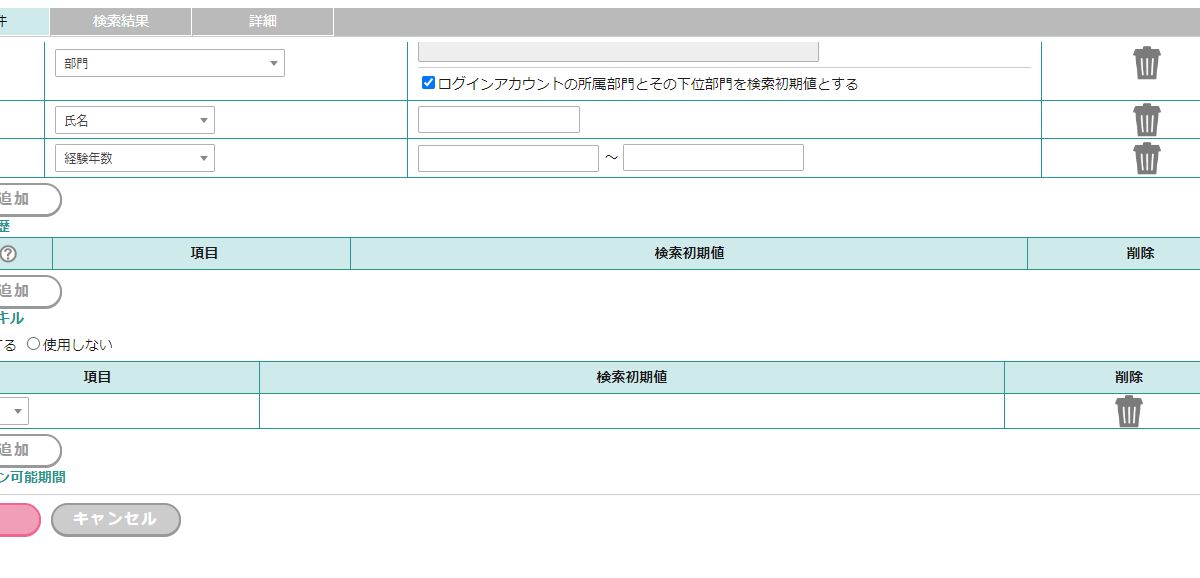The width and height of the screenshot is (1200, 578).
Task: Switch to the 検索結果 tab
Action: tap(120, 21)
